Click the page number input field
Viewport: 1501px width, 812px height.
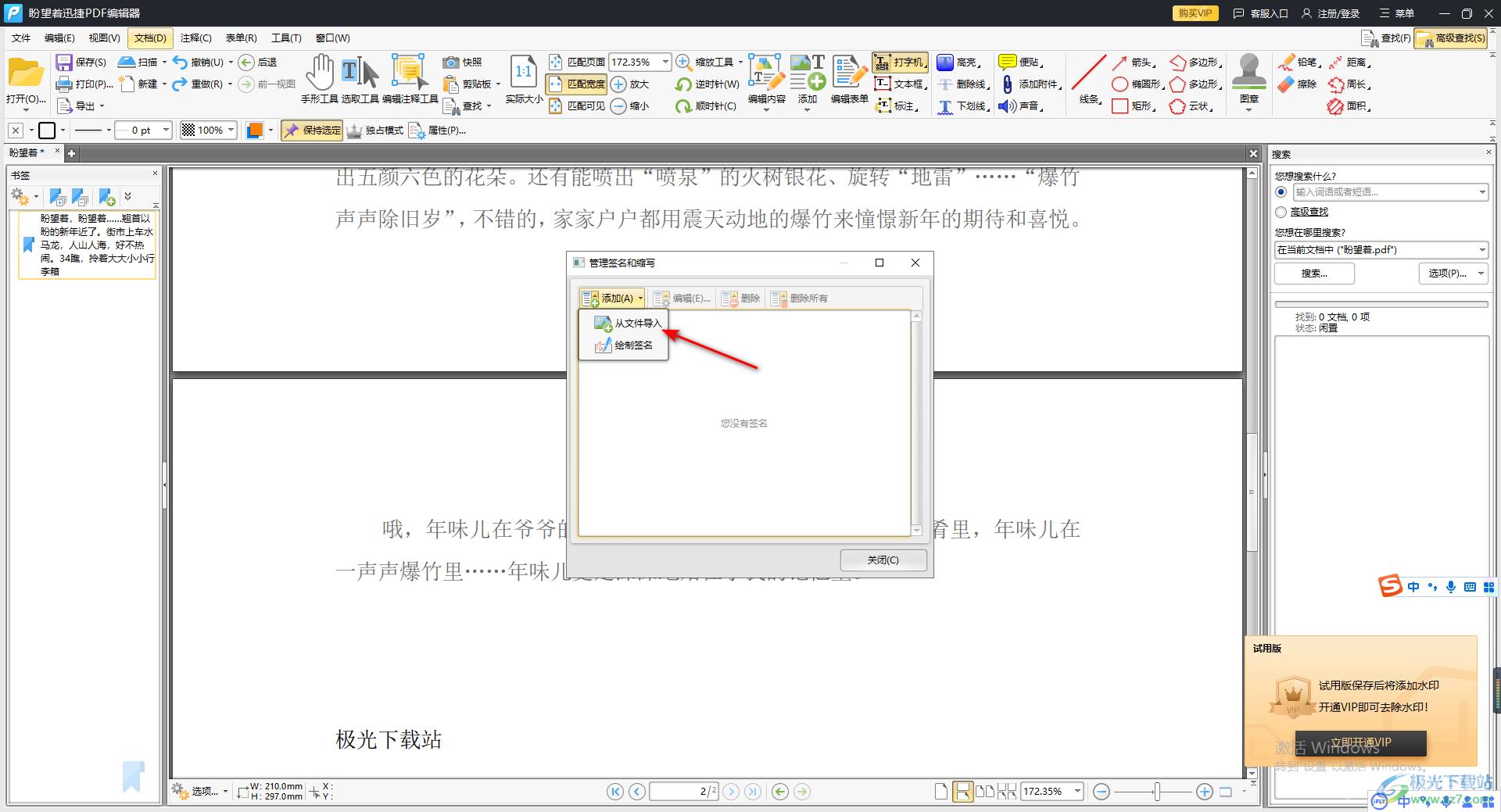coord(682,792)
